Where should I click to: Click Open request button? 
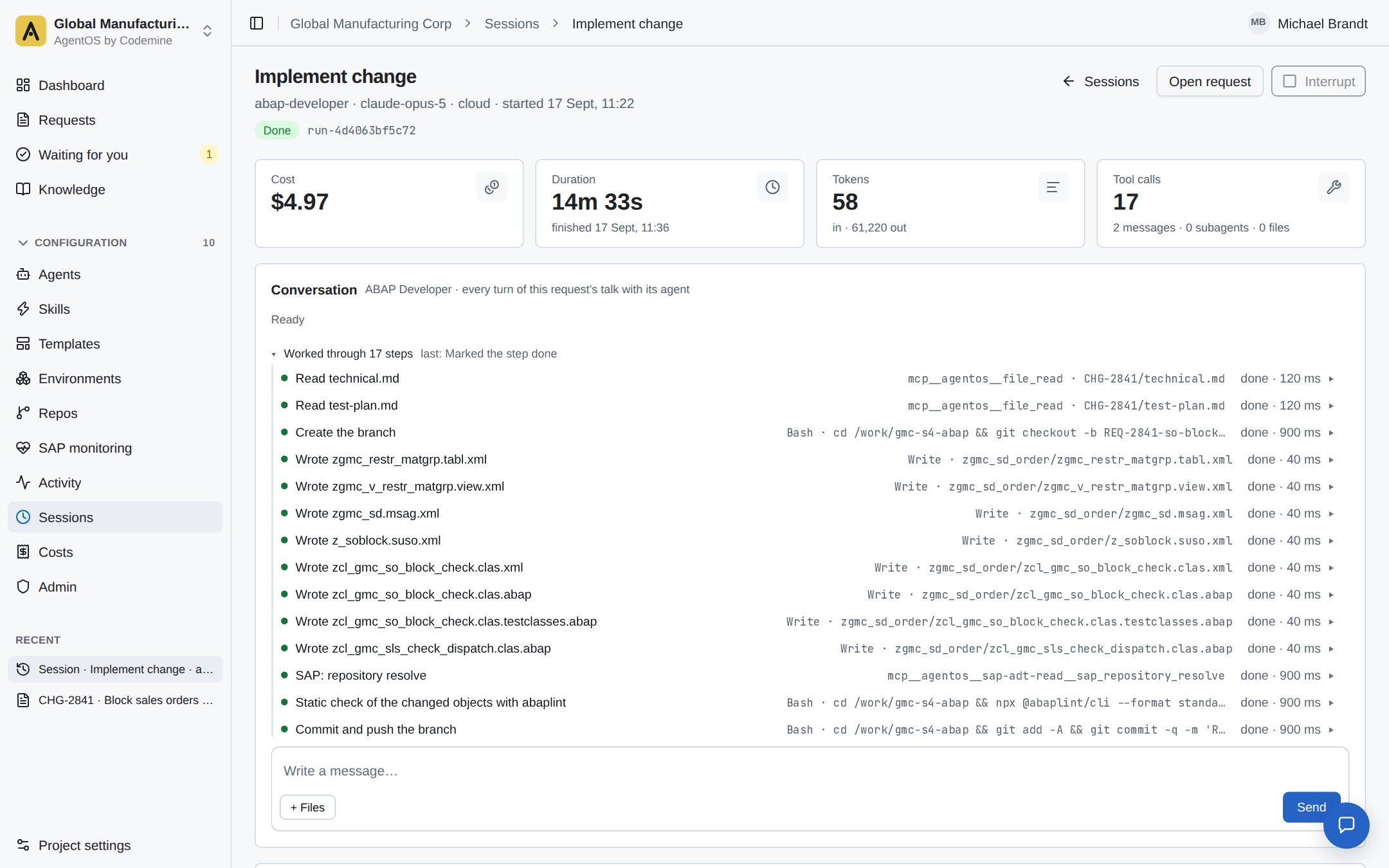click(1210, 82)
